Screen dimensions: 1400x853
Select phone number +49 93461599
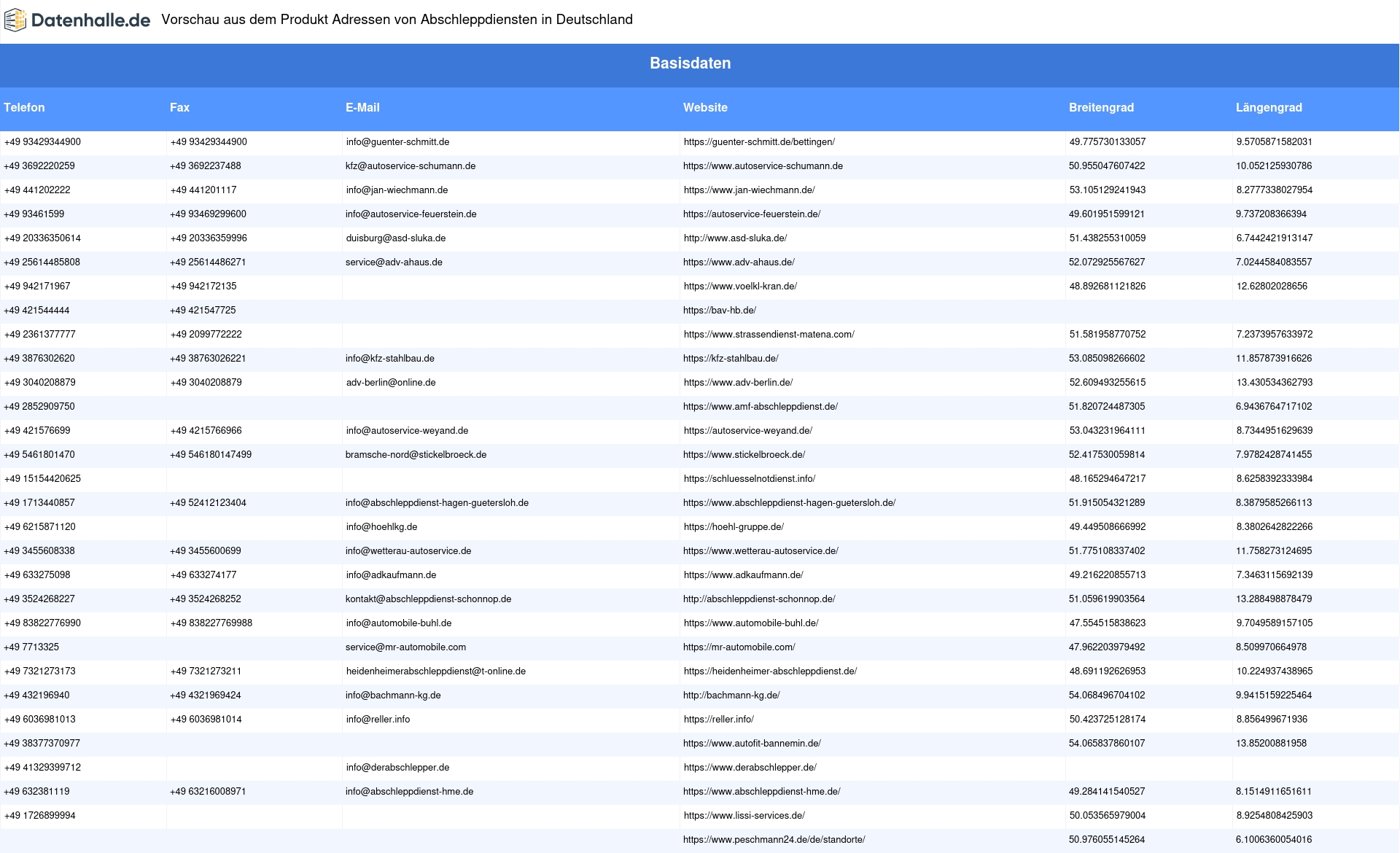pos(34,214)
